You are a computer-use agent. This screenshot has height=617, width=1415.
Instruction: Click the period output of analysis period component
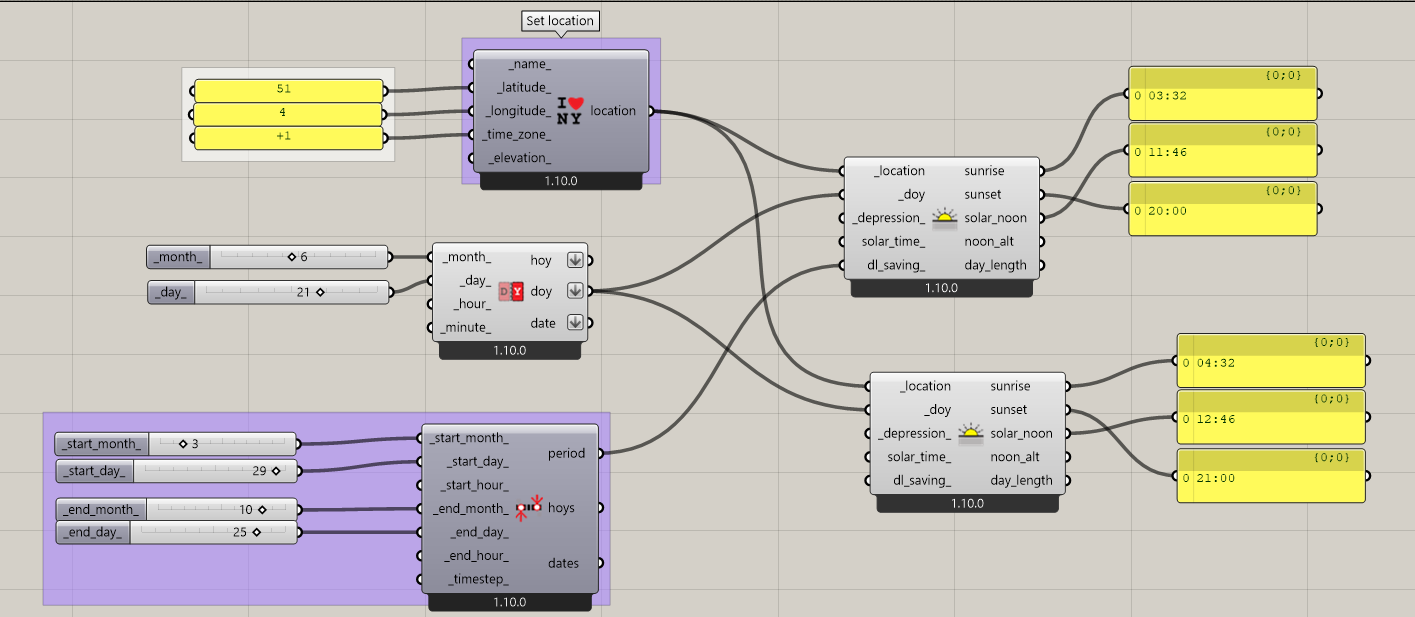[567, 453]
